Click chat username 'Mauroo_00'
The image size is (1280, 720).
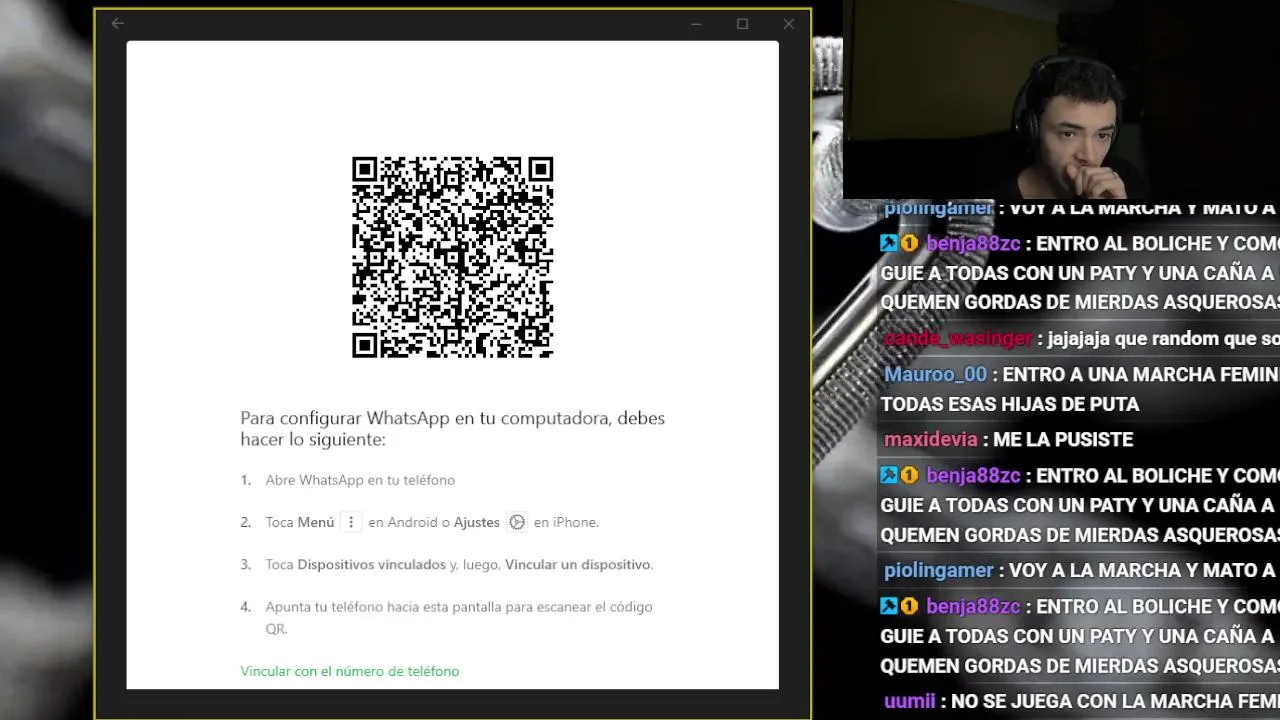pyautogui.click(x=935, y=374)
